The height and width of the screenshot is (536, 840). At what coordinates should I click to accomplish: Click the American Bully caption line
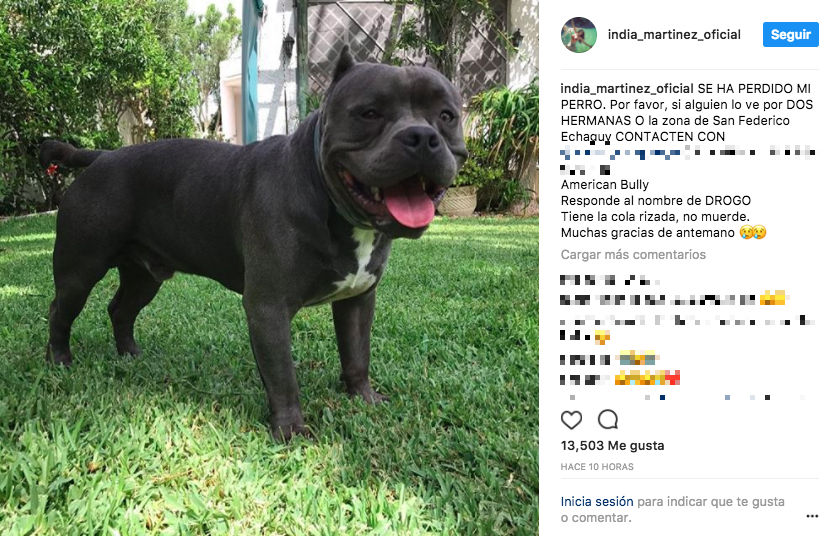[605, 185]
